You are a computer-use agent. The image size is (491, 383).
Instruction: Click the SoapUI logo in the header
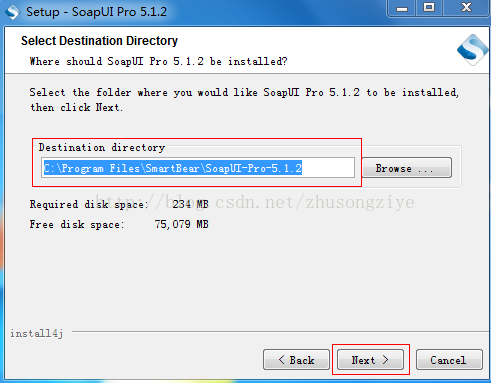pyautogui.click(x=473, y=50)
